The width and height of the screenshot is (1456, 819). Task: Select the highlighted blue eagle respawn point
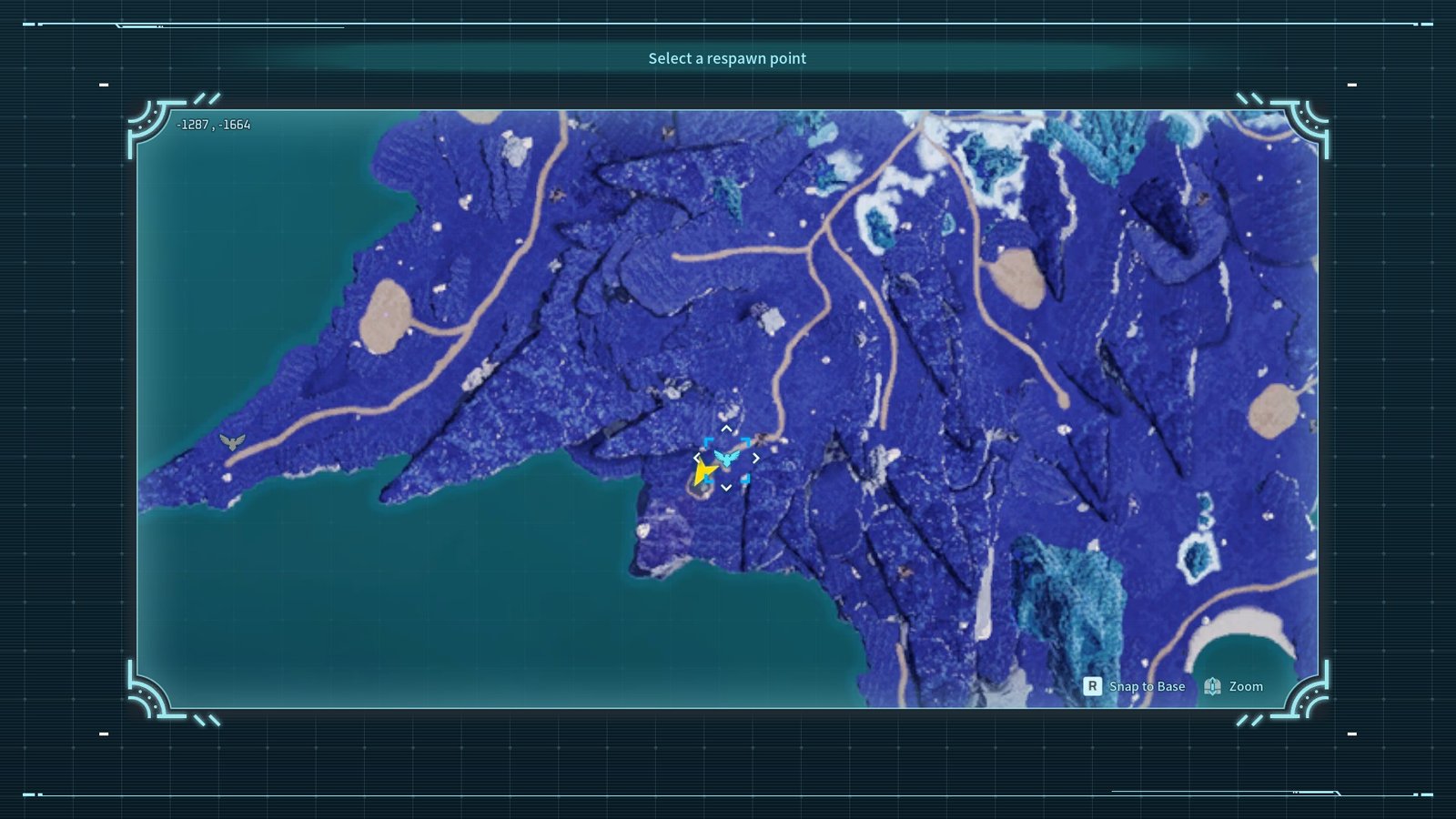[727, 458]
